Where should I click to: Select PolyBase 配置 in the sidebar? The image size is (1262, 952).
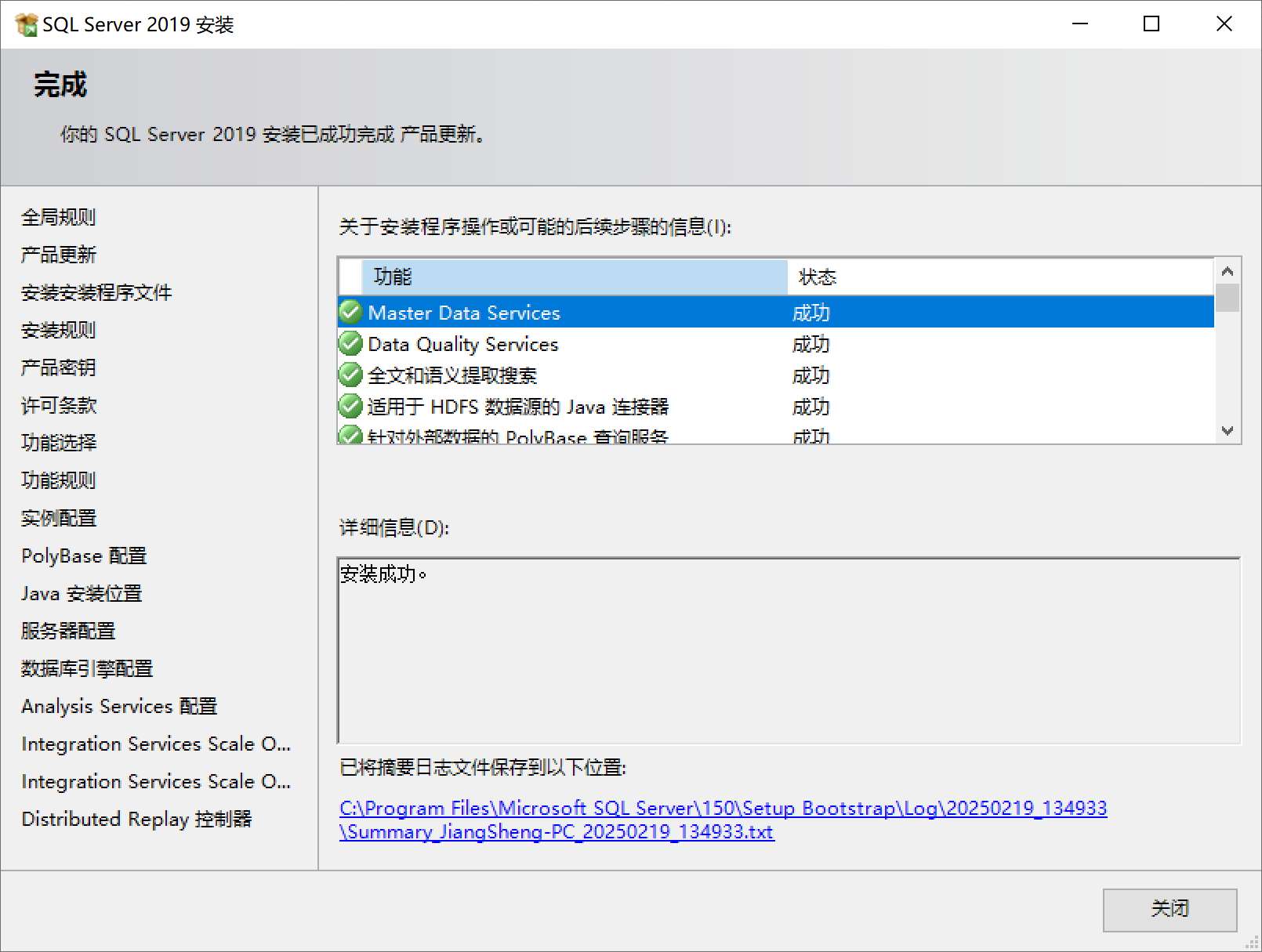pos(84,556)
